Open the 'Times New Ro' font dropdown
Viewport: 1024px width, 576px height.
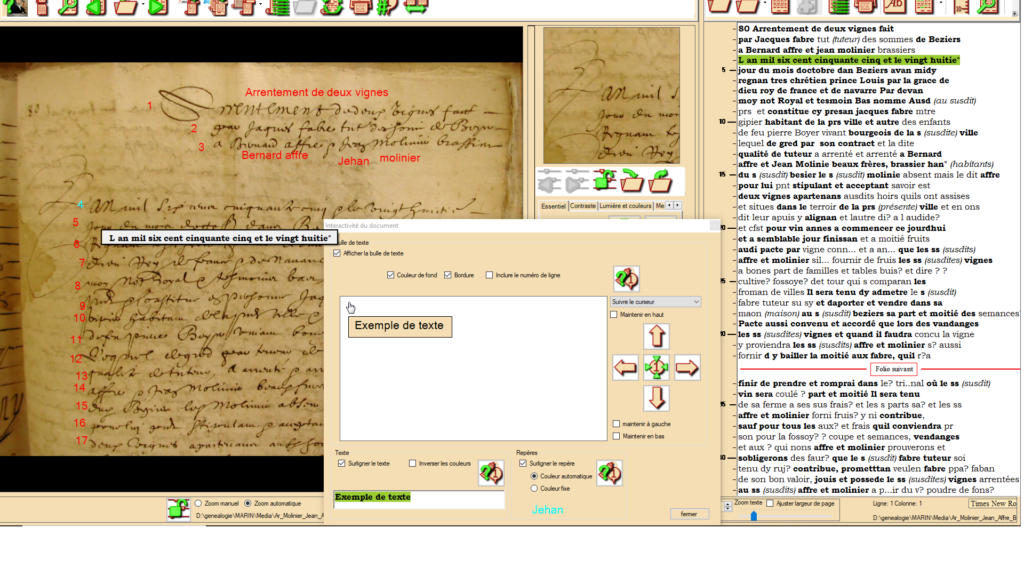[x=993, y=504]
